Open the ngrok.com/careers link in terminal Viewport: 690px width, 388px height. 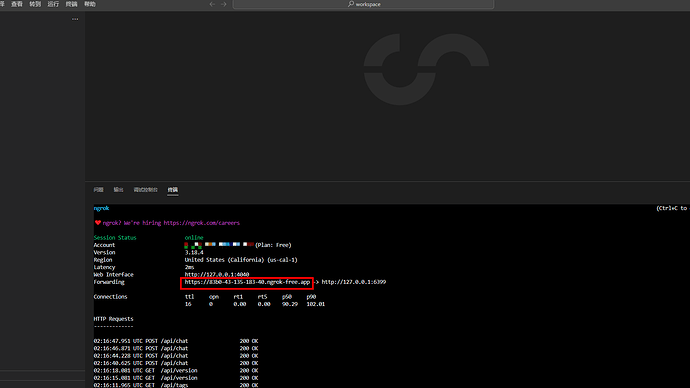(x=202, y=223)
